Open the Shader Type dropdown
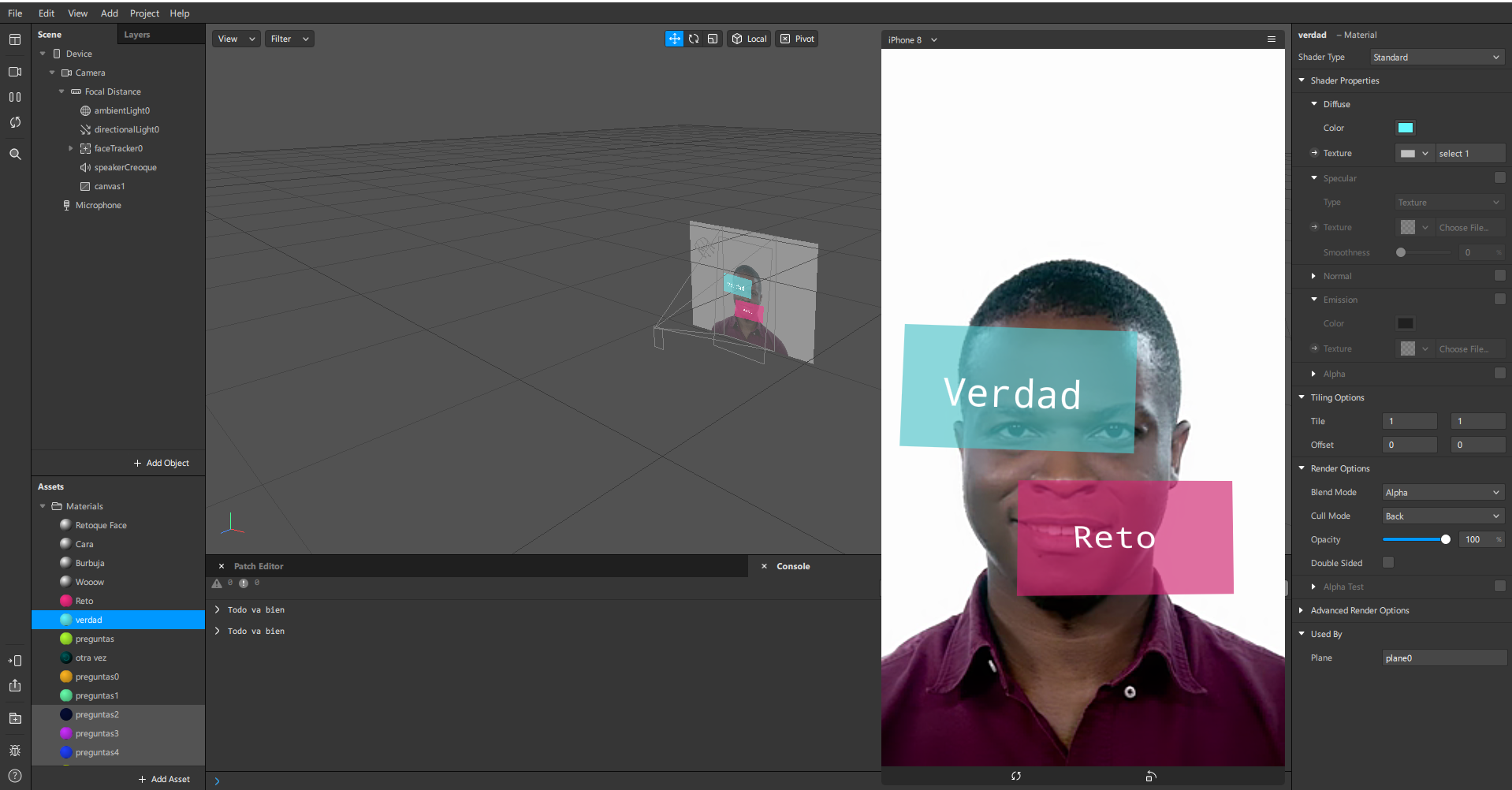 tap(1436, 58)
